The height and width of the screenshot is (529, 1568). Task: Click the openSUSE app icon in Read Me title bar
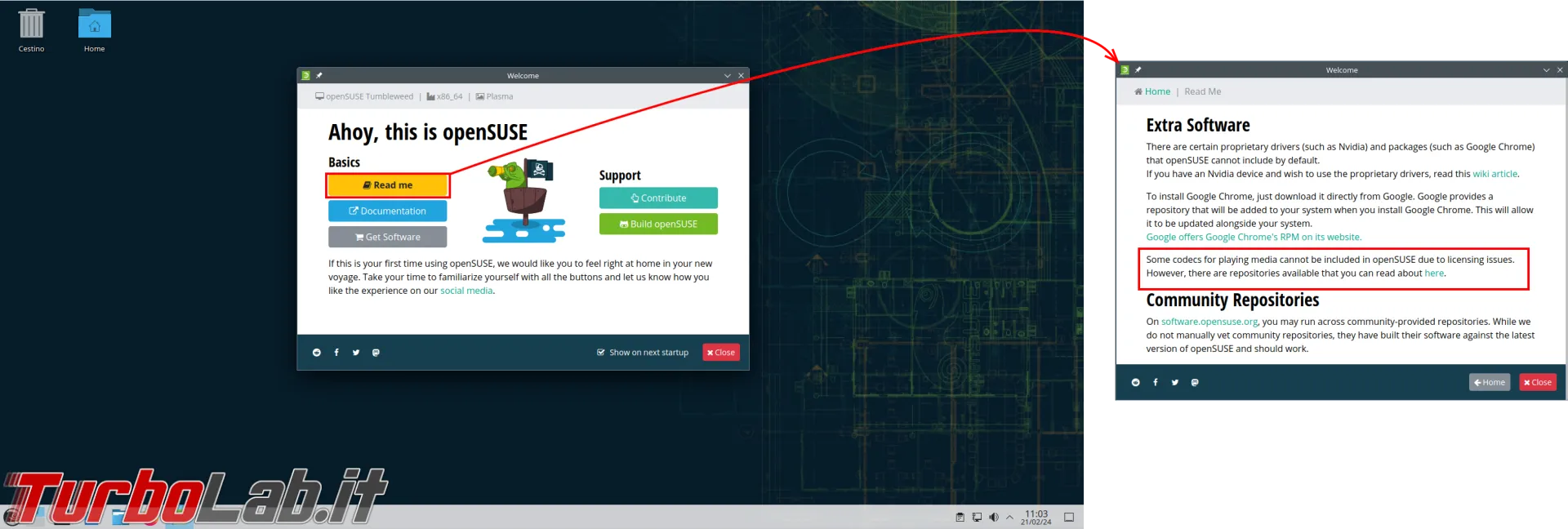[1125, 70]
